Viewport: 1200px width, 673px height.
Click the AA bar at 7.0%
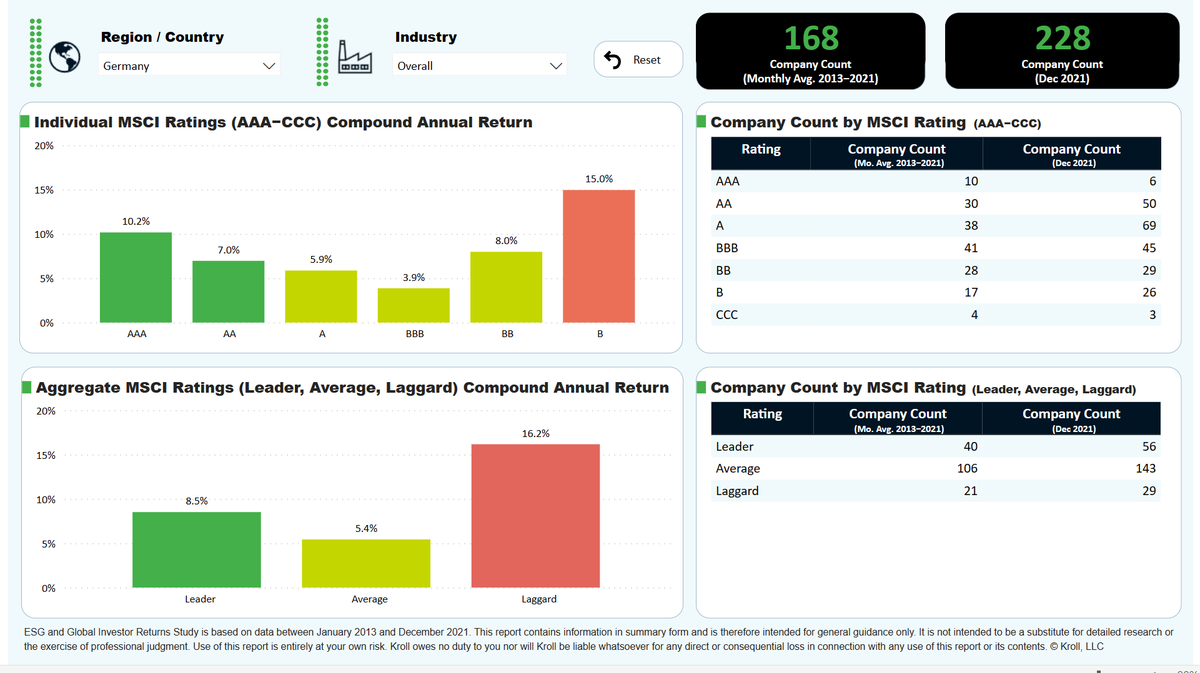point(229,292)
